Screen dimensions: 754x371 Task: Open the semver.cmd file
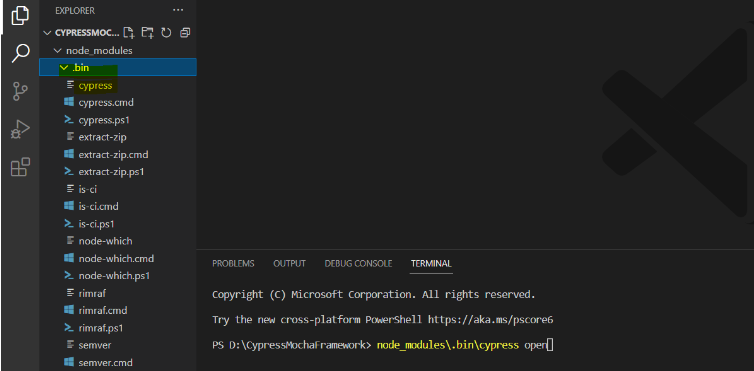pyautogui.click(x=118, y=362)
